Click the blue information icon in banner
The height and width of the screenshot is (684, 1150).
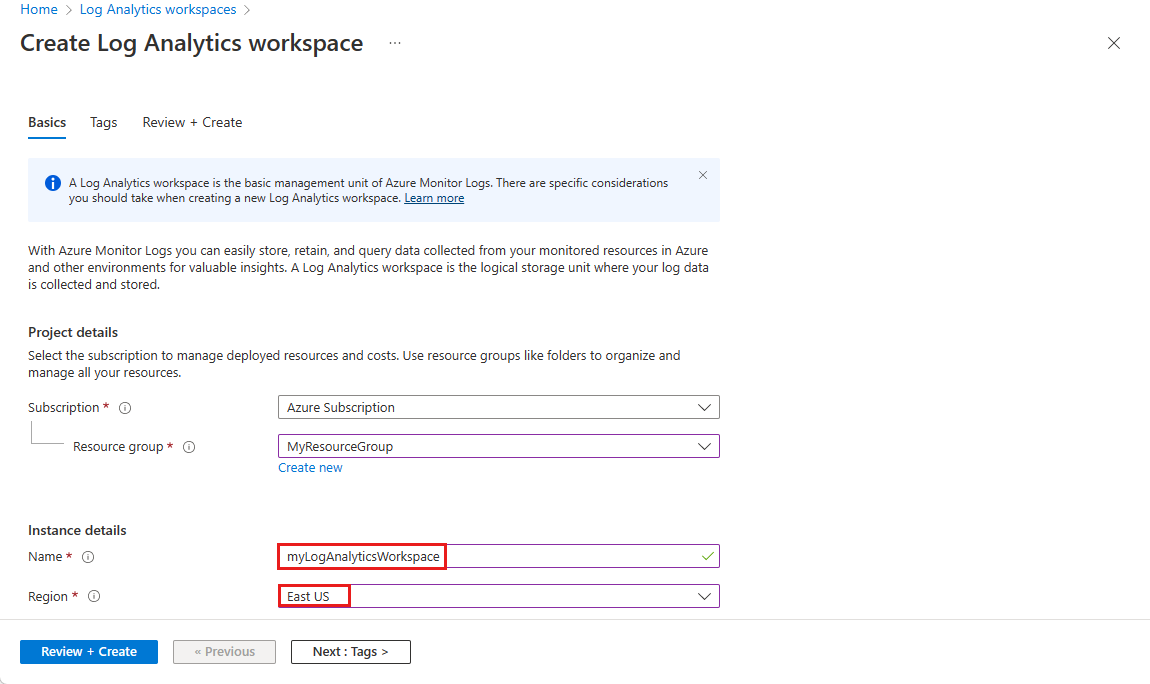click(x=53, y=183)
